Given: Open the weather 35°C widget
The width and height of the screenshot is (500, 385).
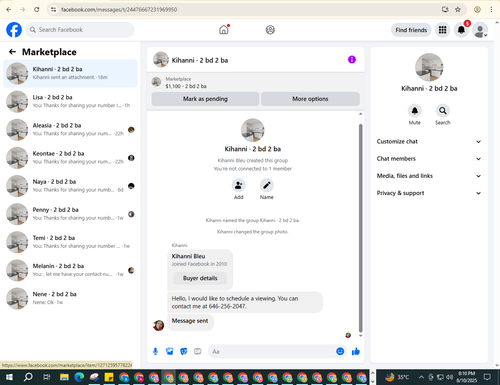Looking at the screenshot, I should (x=397, y=377).
